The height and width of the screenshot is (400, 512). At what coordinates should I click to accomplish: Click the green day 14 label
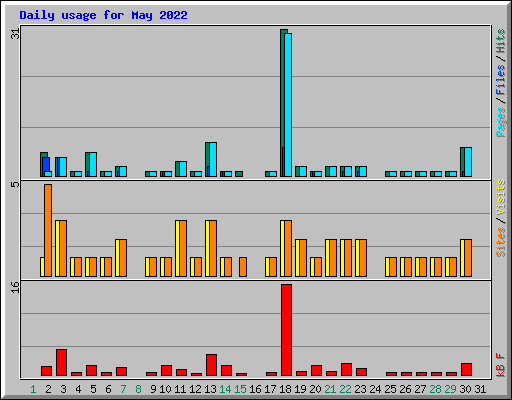click(x=225, y=389)
